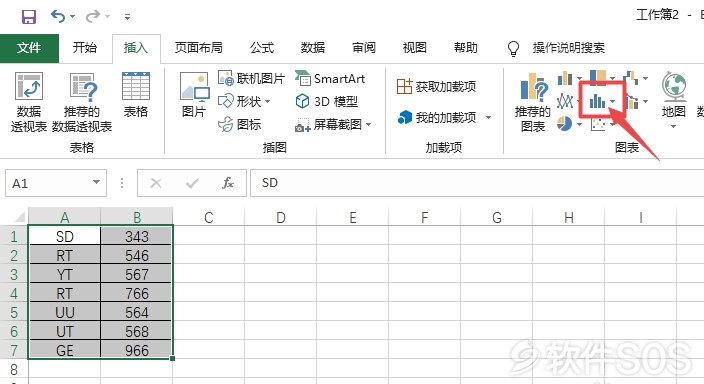Open the 地图 map chart button
The height and width of the screenshot is (384, 704).
pyautogui.click(x=673, y=100)
